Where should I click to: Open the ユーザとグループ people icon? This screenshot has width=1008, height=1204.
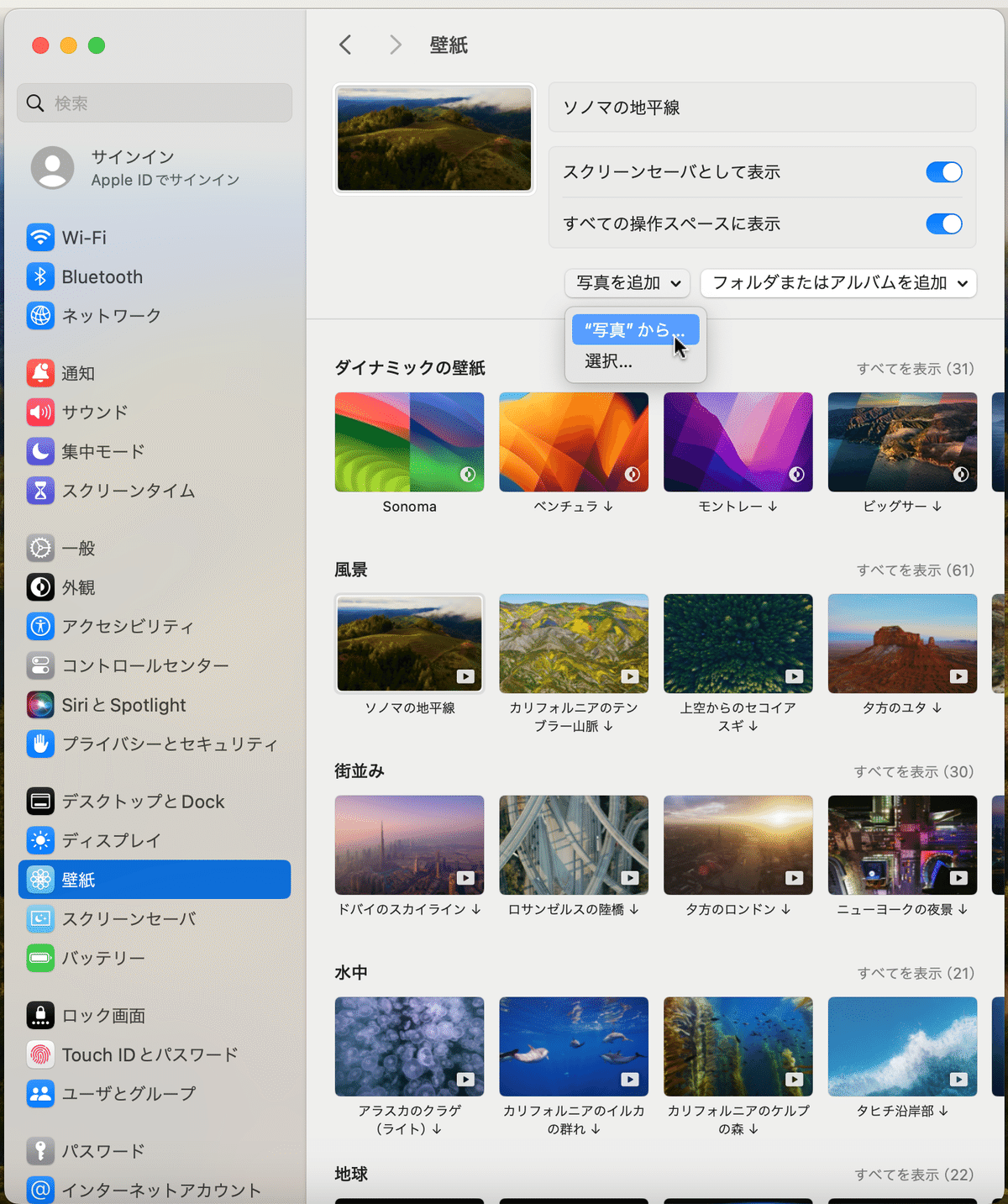tap(40, 1093)
